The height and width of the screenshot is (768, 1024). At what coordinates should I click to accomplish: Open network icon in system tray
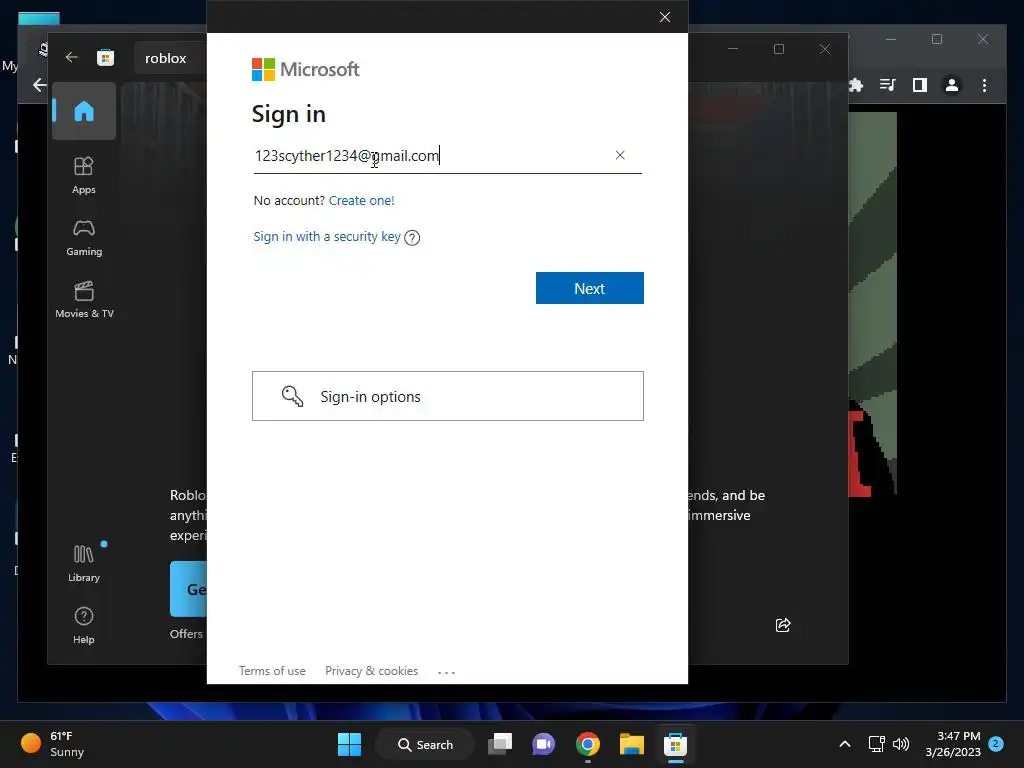[876, 744]
